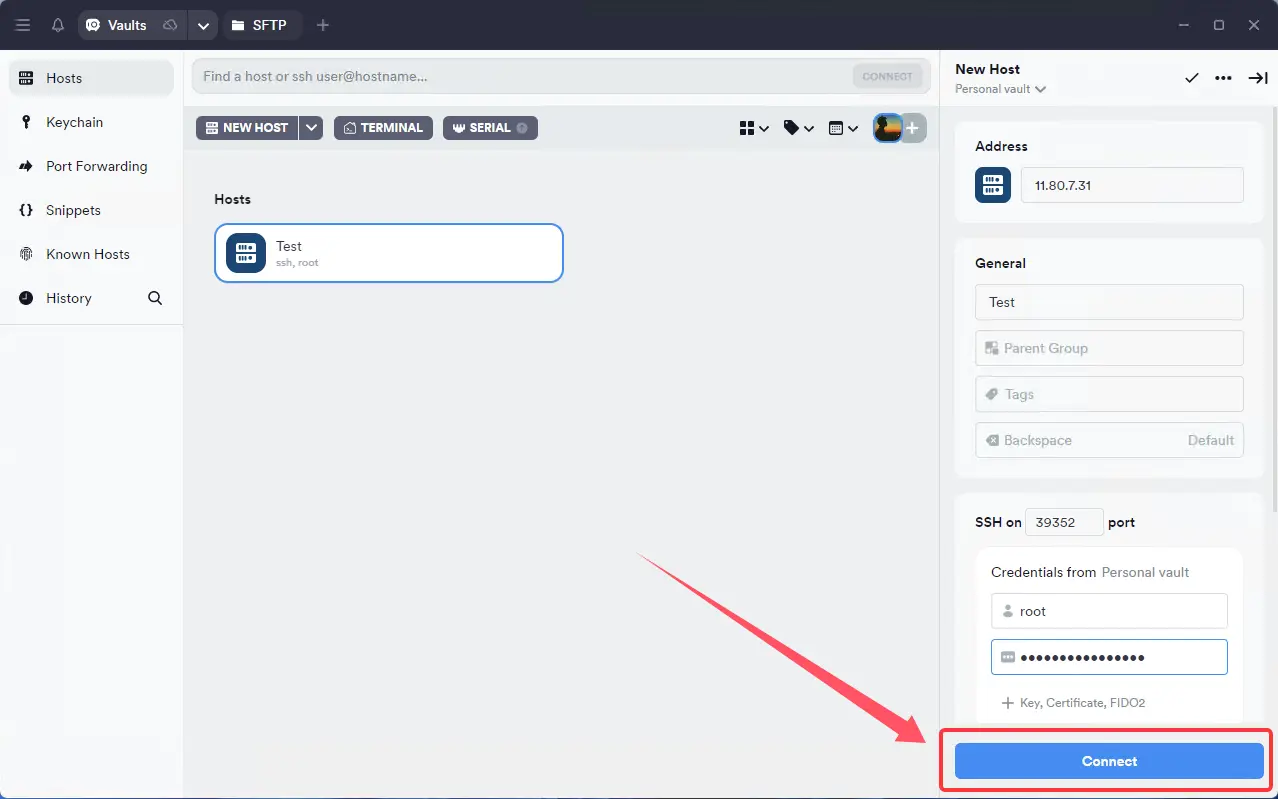Click the checkmark save icon in New Host panel
Image resolution: width=1278 pixels, height=799 pixels.
[1191, 78]
